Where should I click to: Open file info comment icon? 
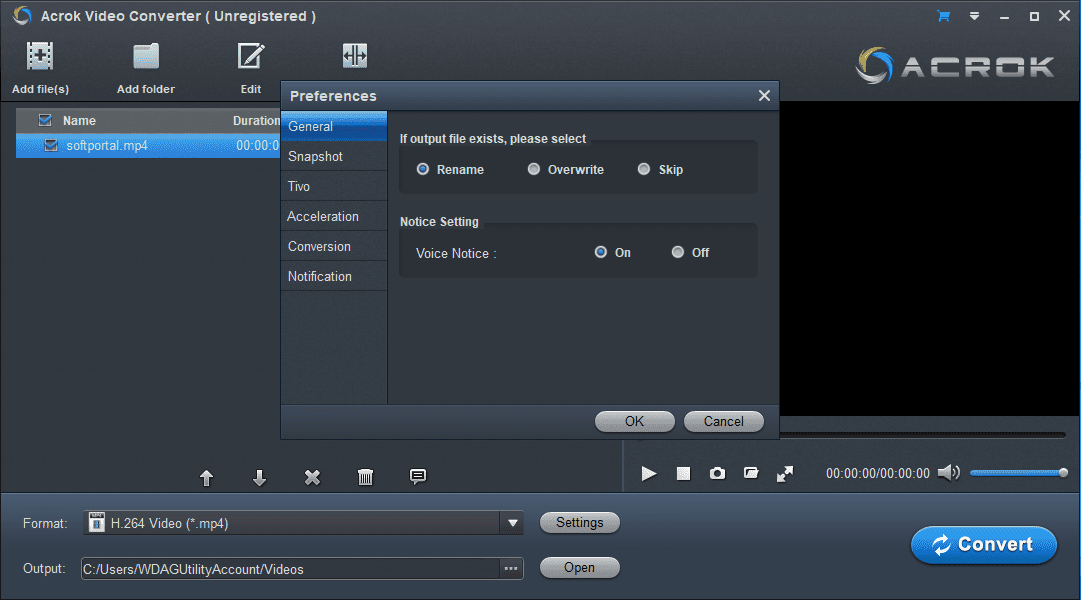tap(418, 477)
